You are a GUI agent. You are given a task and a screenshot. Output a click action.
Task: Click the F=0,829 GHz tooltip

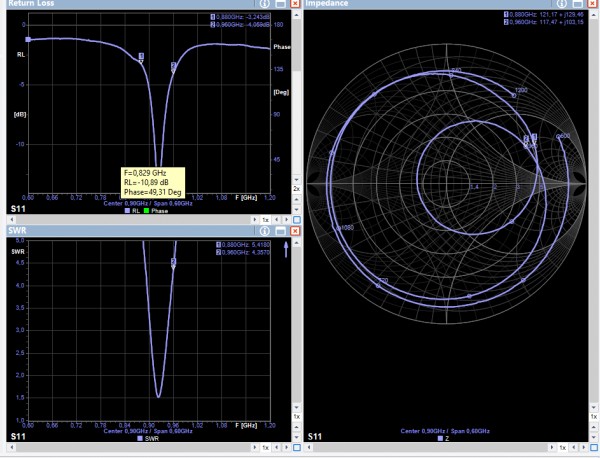coord(153,183)
